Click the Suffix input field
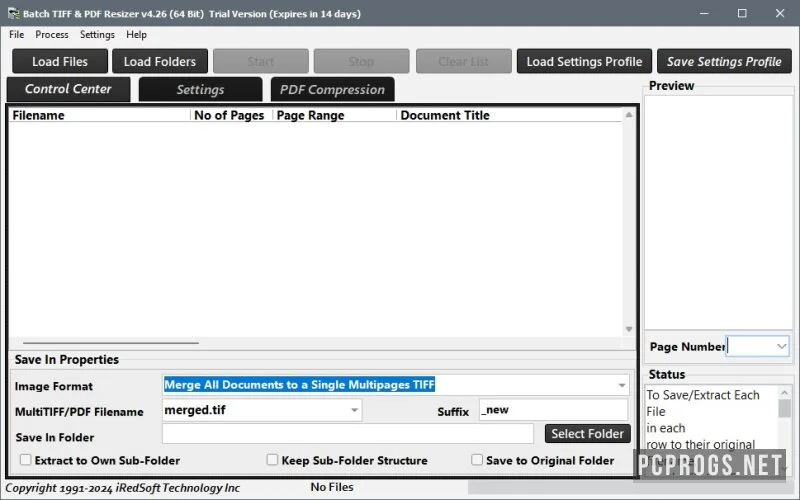The width and height of the screenshot is (800, 500). 553,410
